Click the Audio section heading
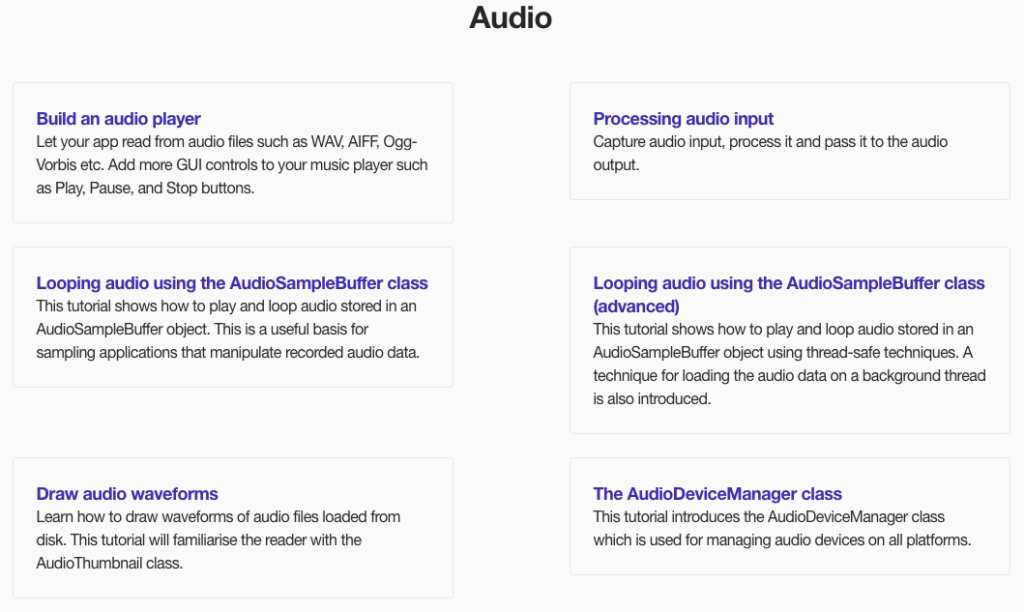Viewport: 1024px width, 612px height. point(510,18)
